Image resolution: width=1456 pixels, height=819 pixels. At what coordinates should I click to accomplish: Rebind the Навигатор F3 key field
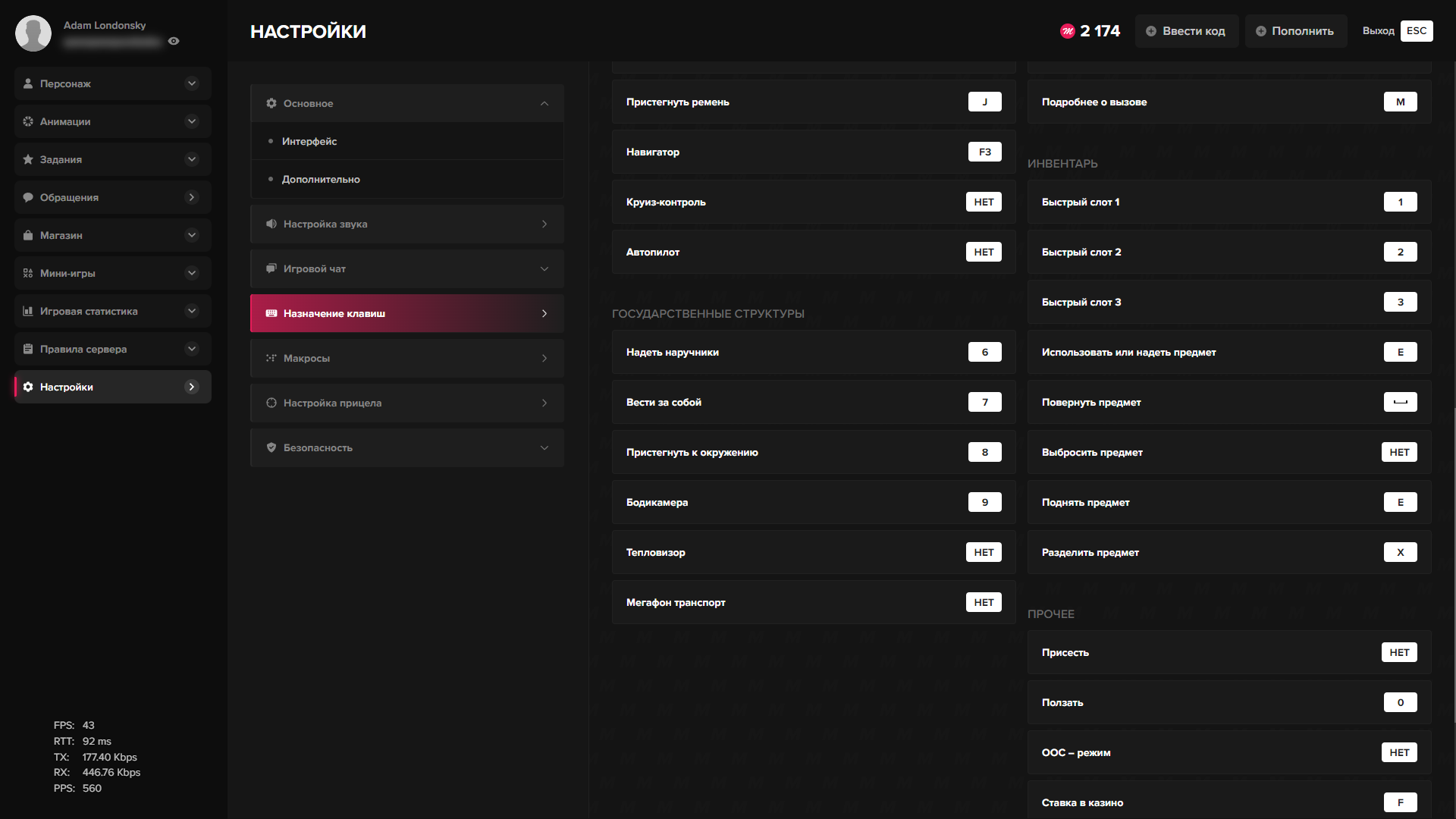point(984,152)
